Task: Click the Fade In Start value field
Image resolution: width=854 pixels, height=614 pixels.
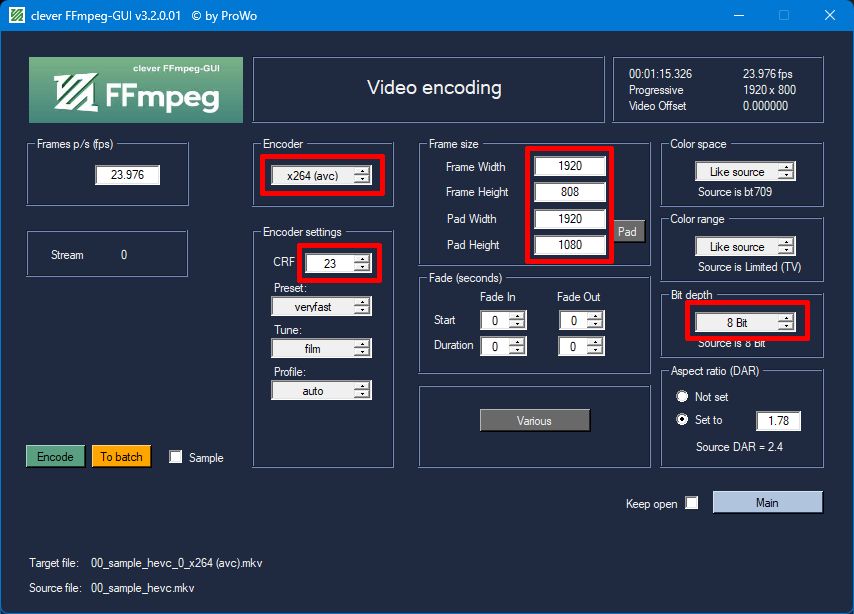Action: [x=495, y=320]
